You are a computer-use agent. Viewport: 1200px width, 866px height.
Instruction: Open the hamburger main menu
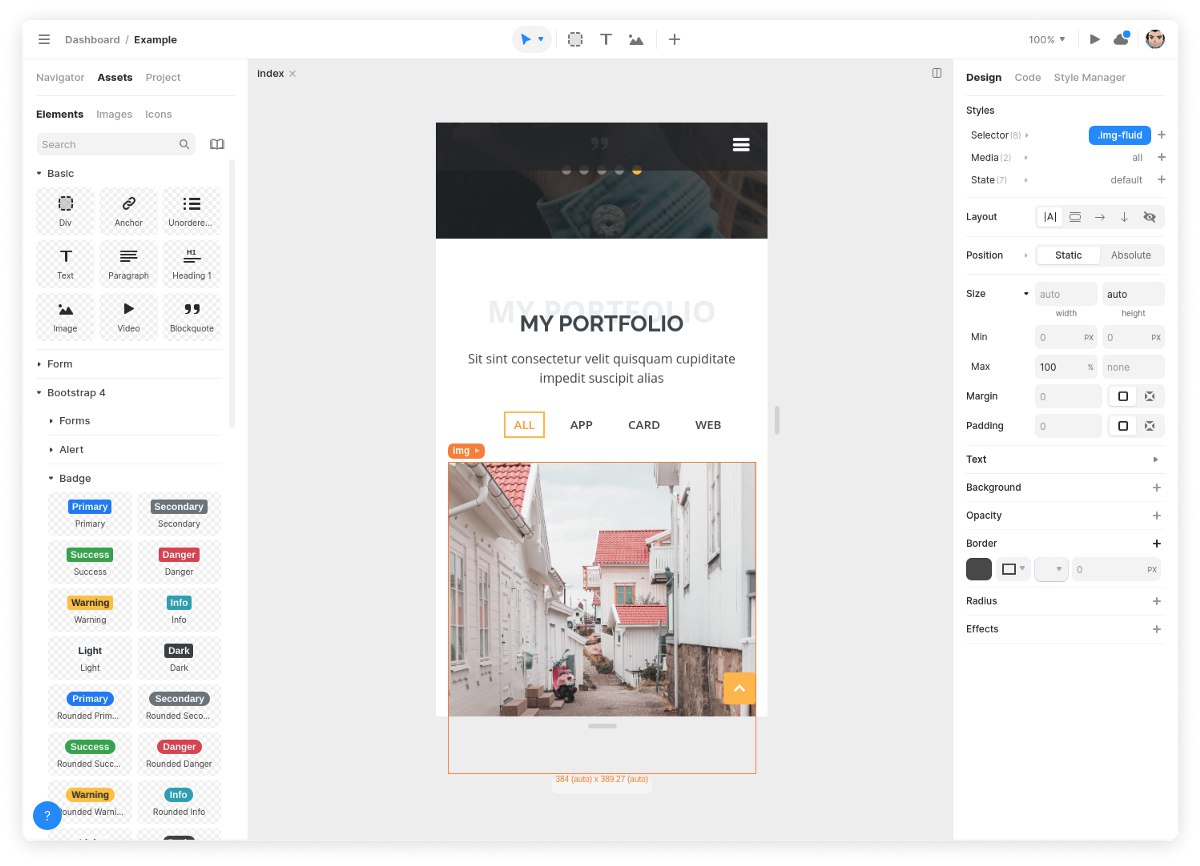44,40
